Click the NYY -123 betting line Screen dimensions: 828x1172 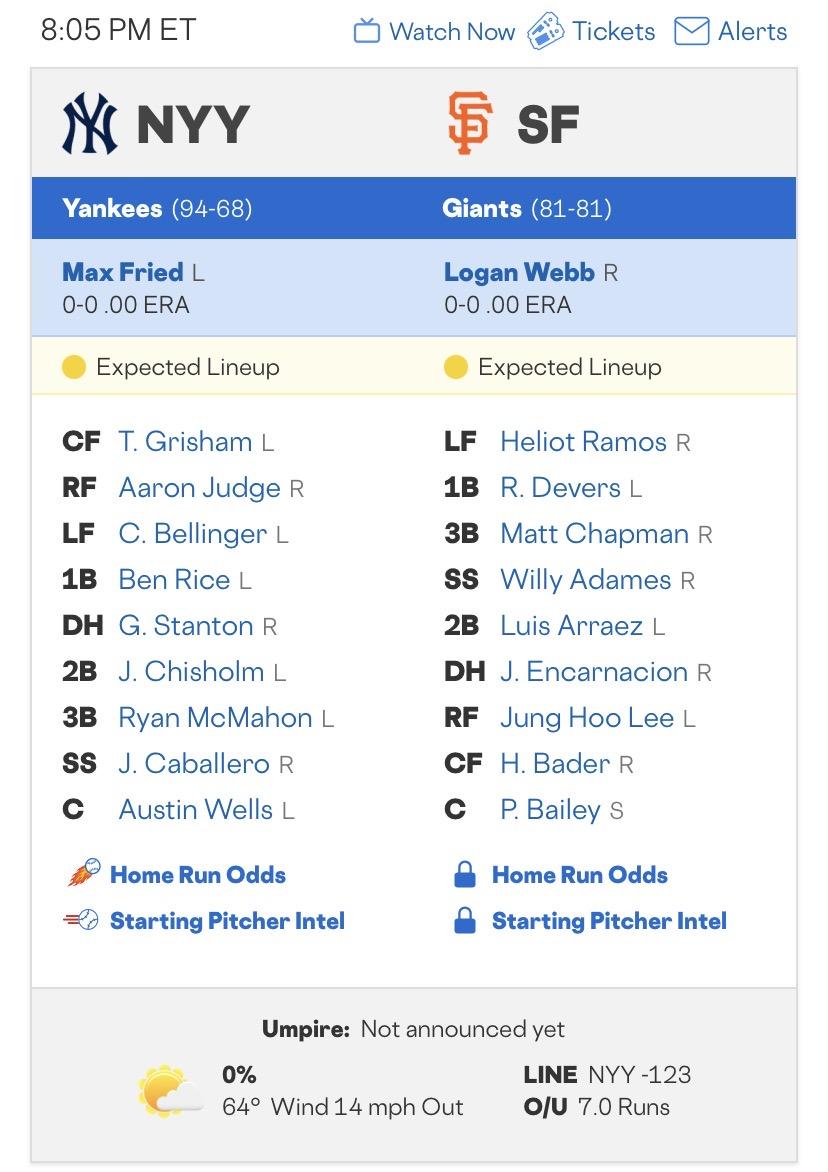[639, 1075]
